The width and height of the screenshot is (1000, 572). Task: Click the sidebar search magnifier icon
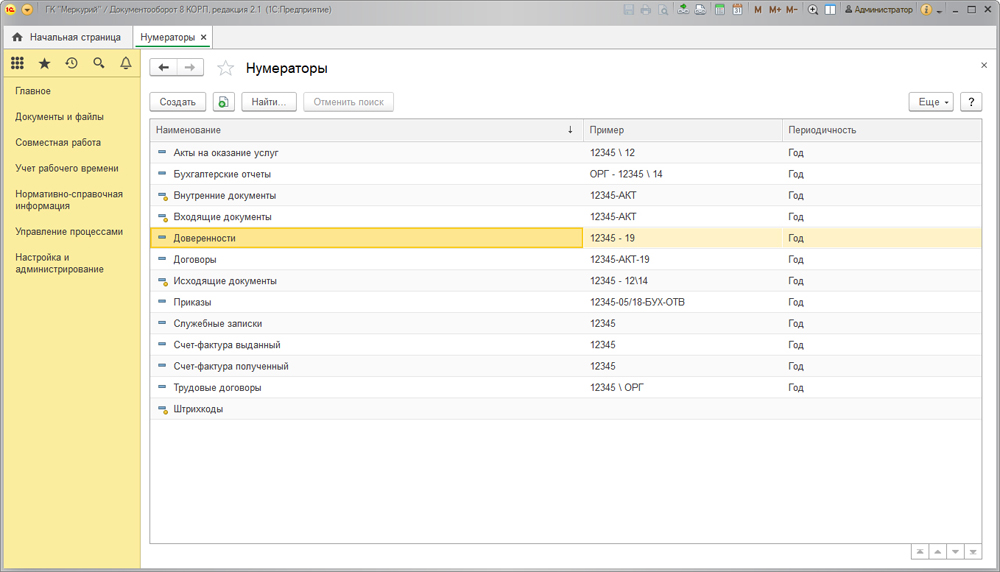pyautogui.click(x=98, y=63)
